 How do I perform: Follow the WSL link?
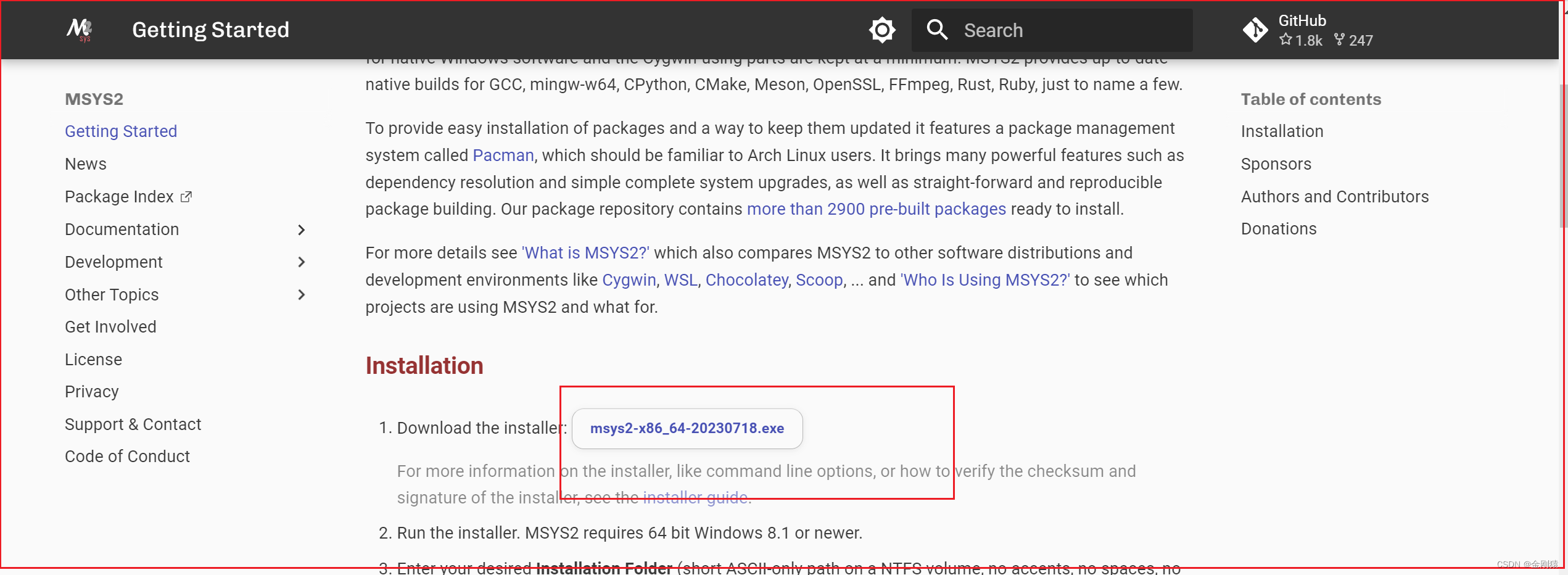681,280
